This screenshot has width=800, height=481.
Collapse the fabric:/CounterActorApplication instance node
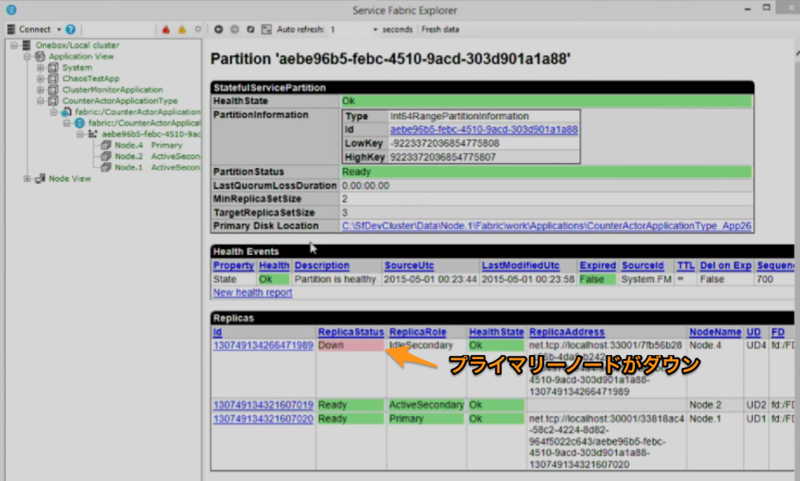point(54,112)
